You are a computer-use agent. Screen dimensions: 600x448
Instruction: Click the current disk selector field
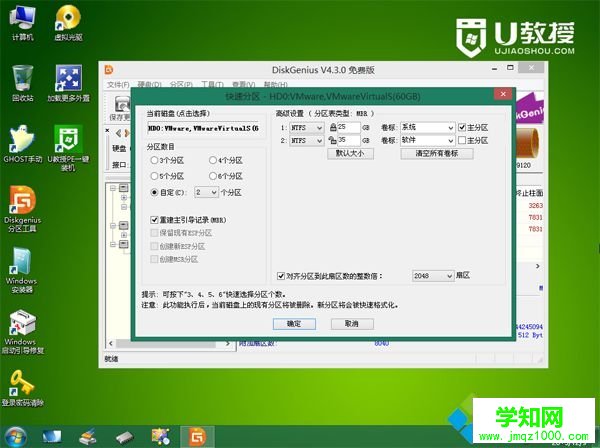point(205,129)
